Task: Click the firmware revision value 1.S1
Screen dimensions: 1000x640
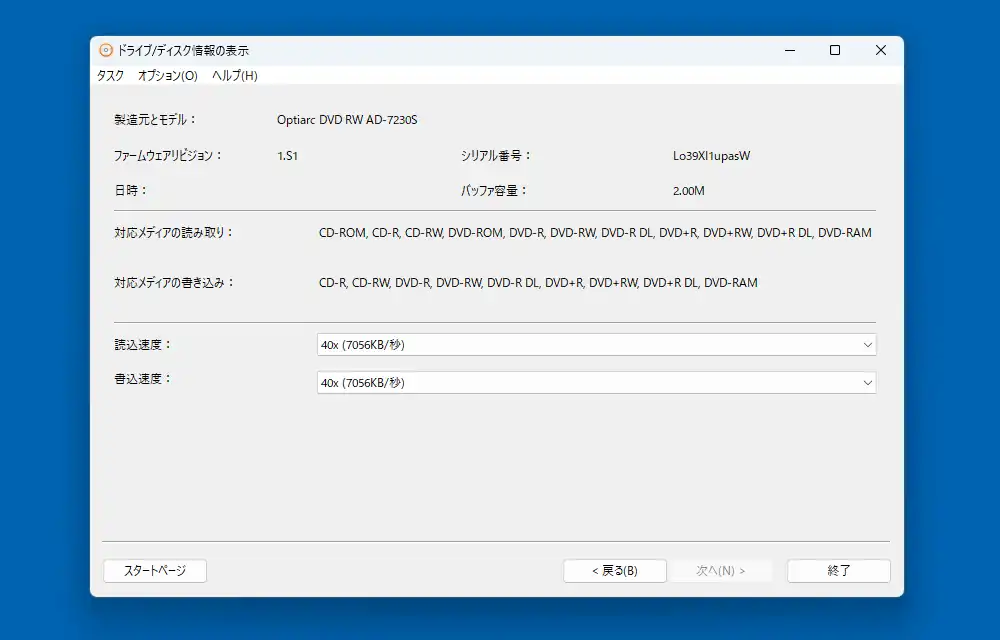Action: point(288,156)
